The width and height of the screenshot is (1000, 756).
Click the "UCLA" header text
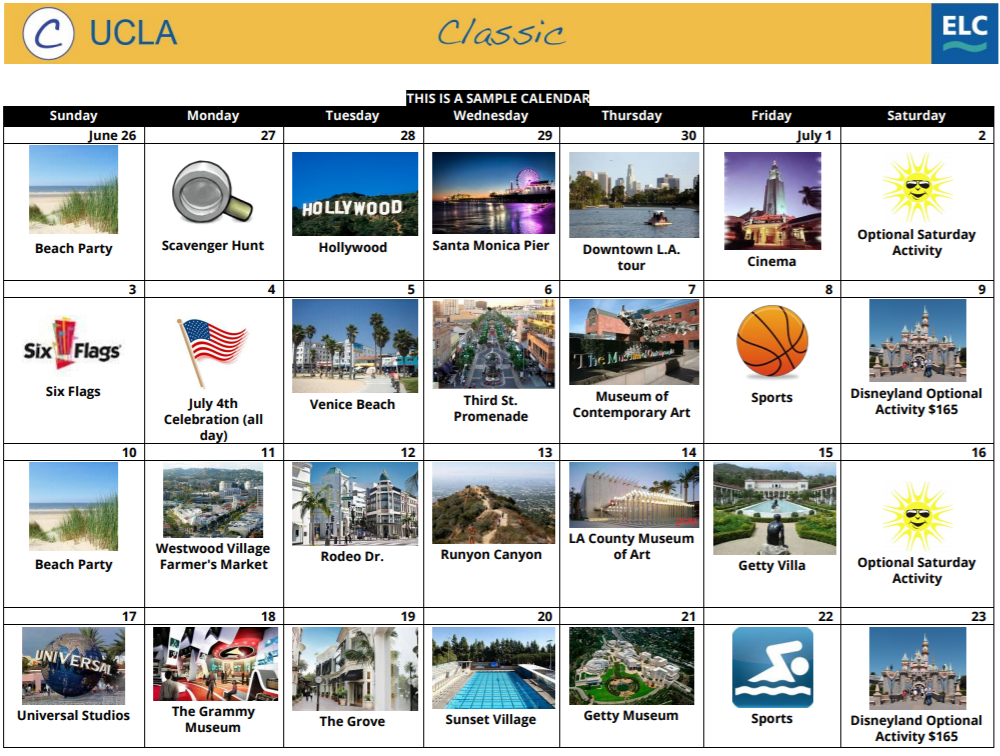(133, 33)
